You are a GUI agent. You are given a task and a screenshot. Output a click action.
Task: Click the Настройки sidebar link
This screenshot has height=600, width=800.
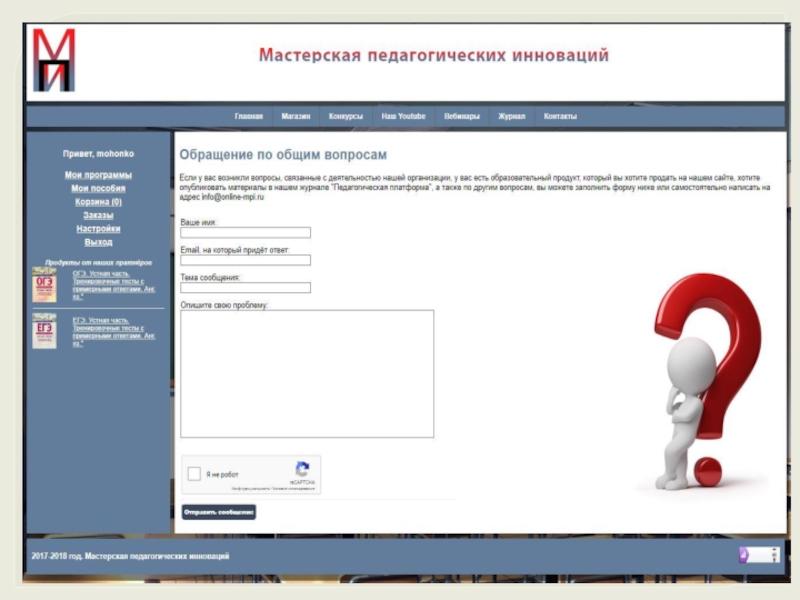coord(98,229)
